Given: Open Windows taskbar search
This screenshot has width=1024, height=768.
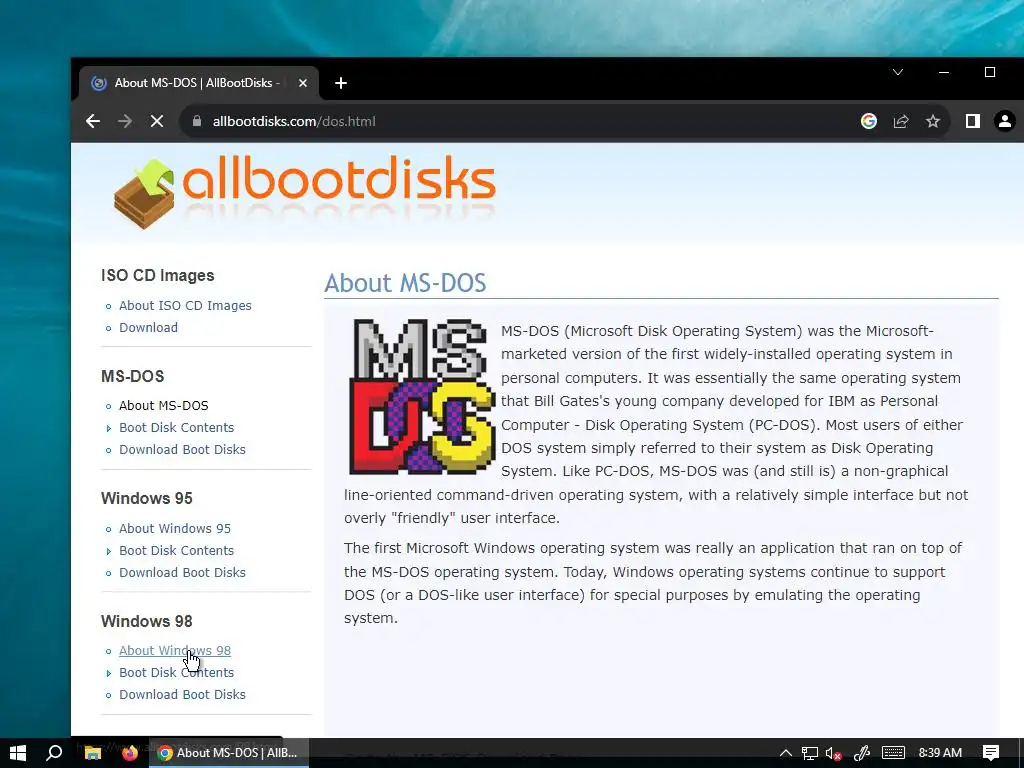Looking at the screenshot, I should point(54,753).
